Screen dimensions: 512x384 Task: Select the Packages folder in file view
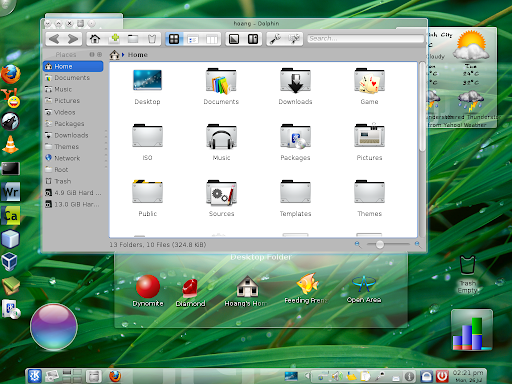[x=295, y=136]
